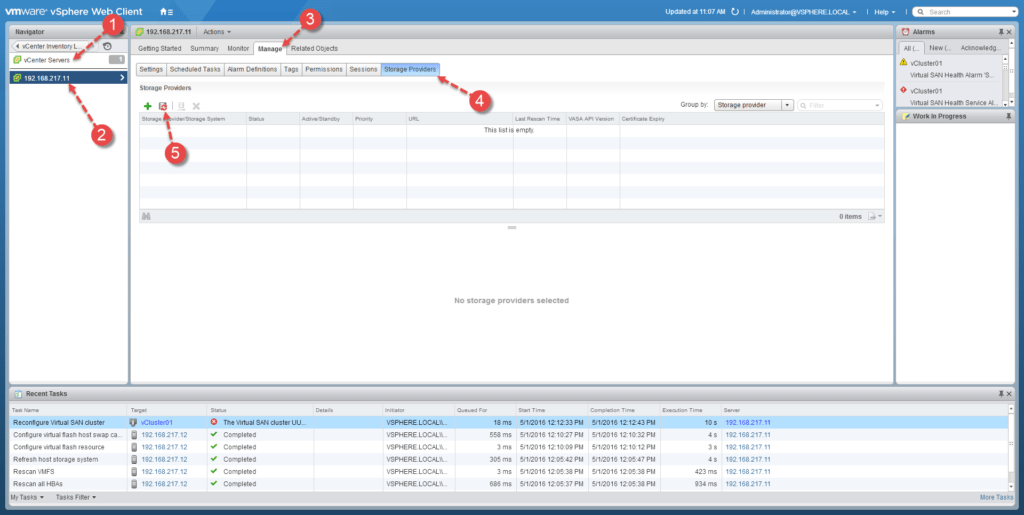Switch to the Manage tab
This screenshot has height=515, width=1024.
[x=270, y=48]
